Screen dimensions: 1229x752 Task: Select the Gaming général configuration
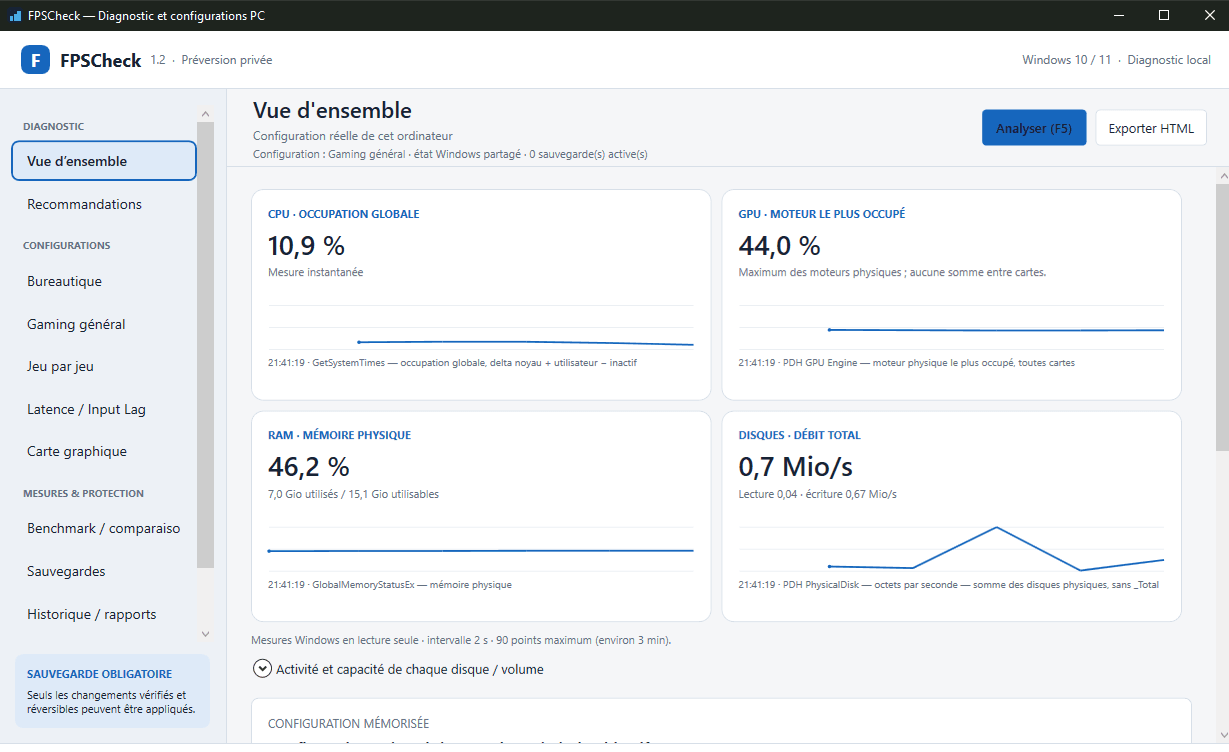104,324
